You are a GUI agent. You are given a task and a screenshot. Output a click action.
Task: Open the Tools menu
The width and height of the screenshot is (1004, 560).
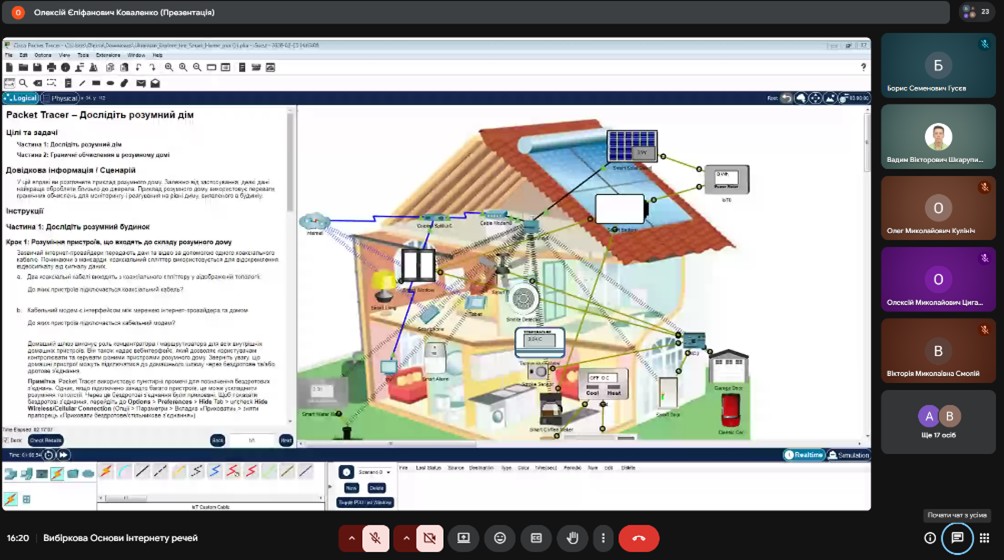pyautogui.click(x=83, y=56)
